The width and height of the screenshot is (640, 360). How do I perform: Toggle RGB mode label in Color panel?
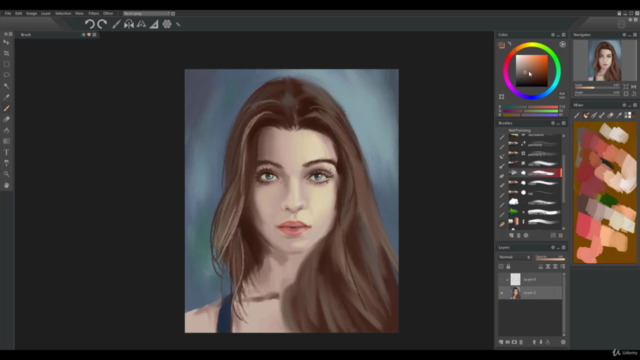click(562, 93)
